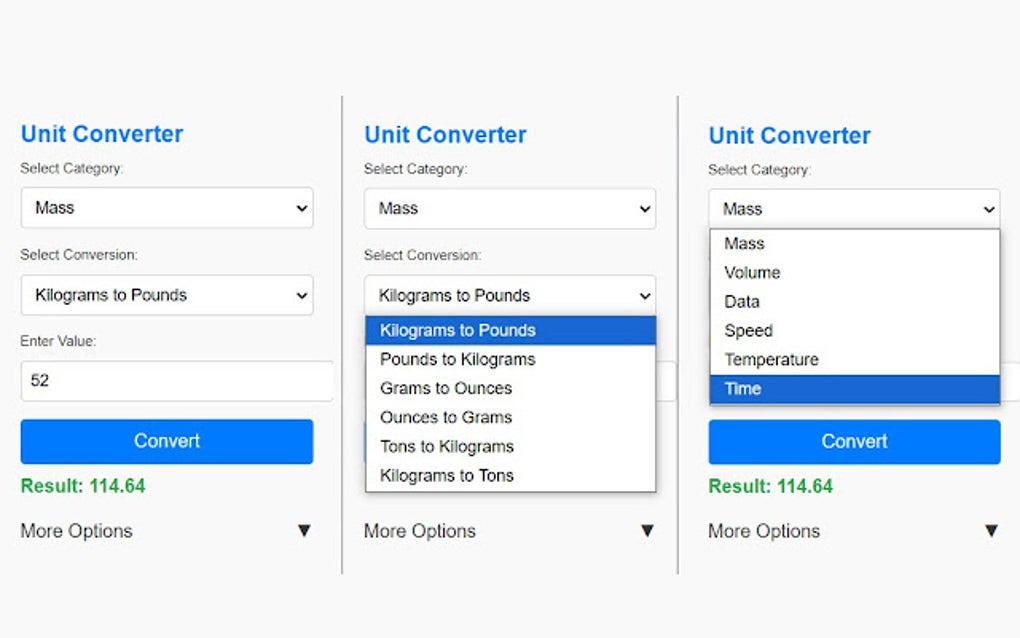The image size is (1020, 638).
Task: Pick the Volume category option
Action: pos(752,272)
